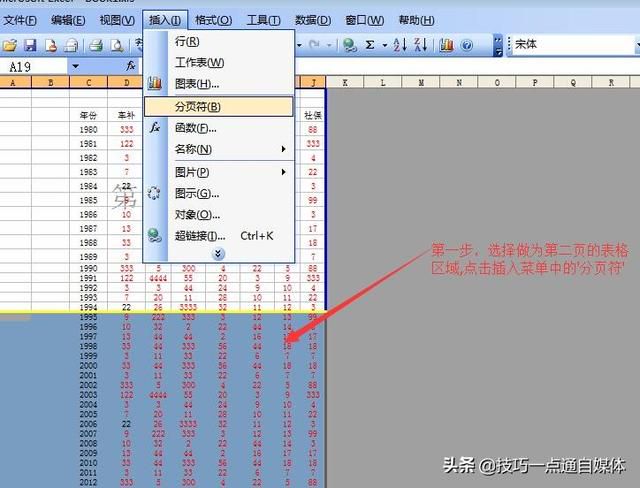
Task: Open the 宋体 font name combo box
Action: [x=573, y=44]
